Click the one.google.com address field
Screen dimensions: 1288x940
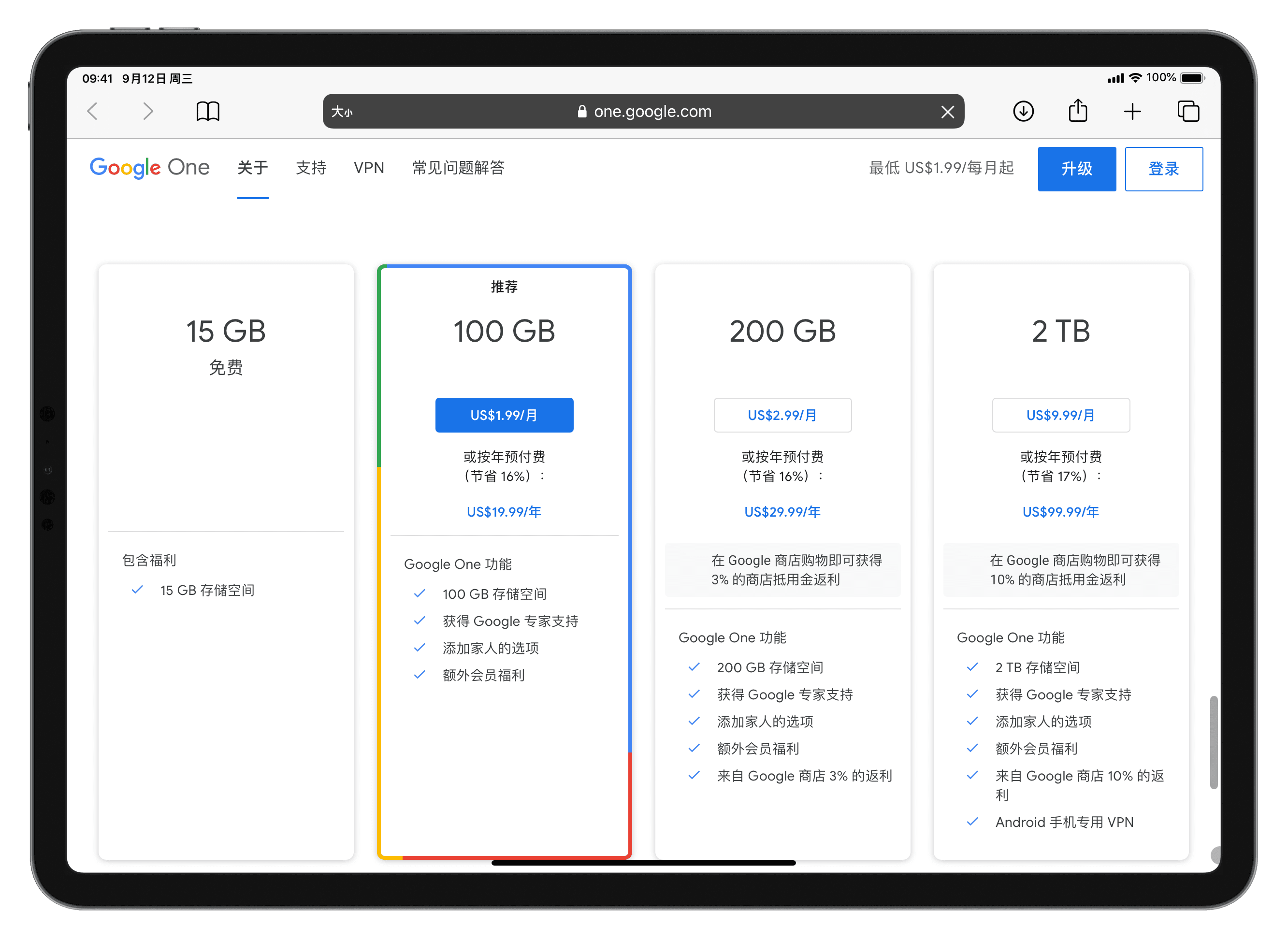click(643, 111)
